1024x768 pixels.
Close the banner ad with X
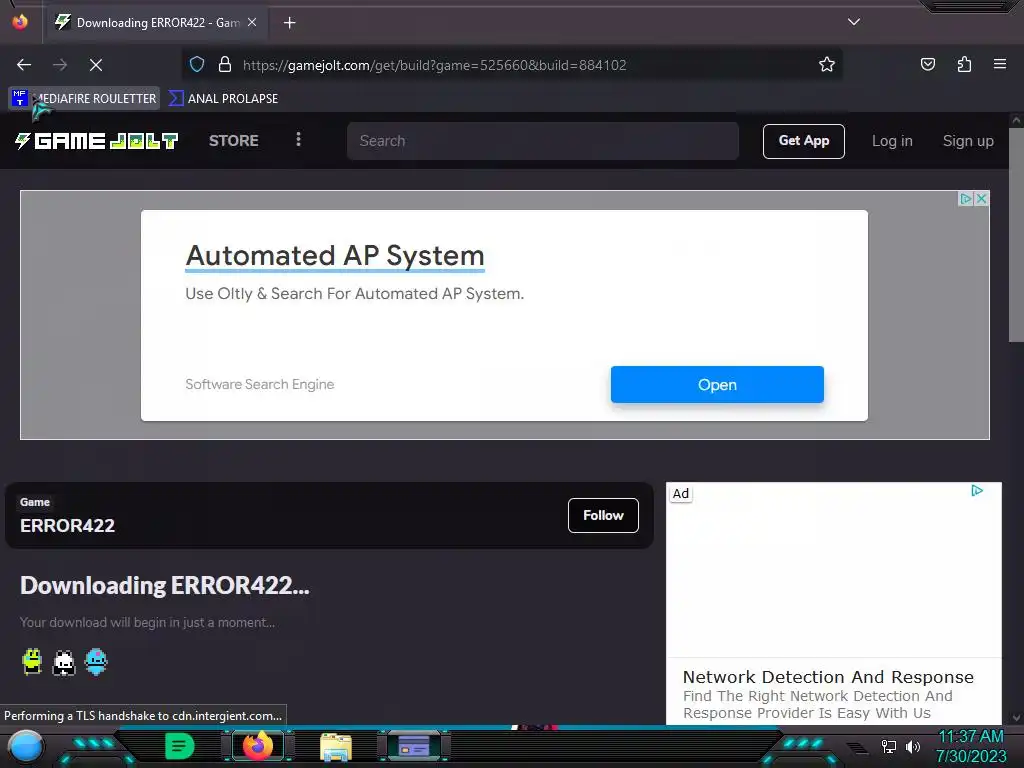pyautogui.click(x=981, y=199)
